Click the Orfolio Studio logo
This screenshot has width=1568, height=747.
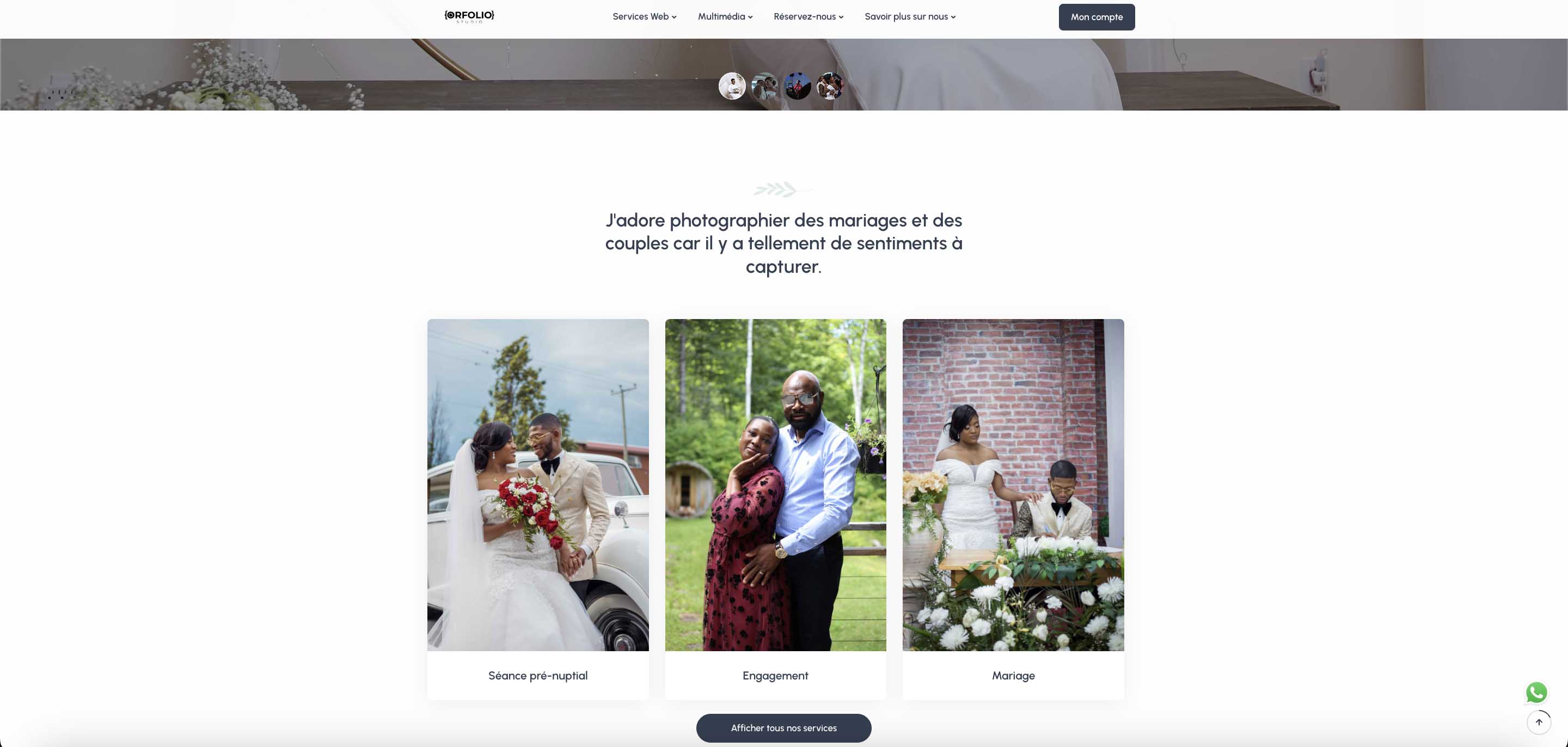[x=469, y=16]
